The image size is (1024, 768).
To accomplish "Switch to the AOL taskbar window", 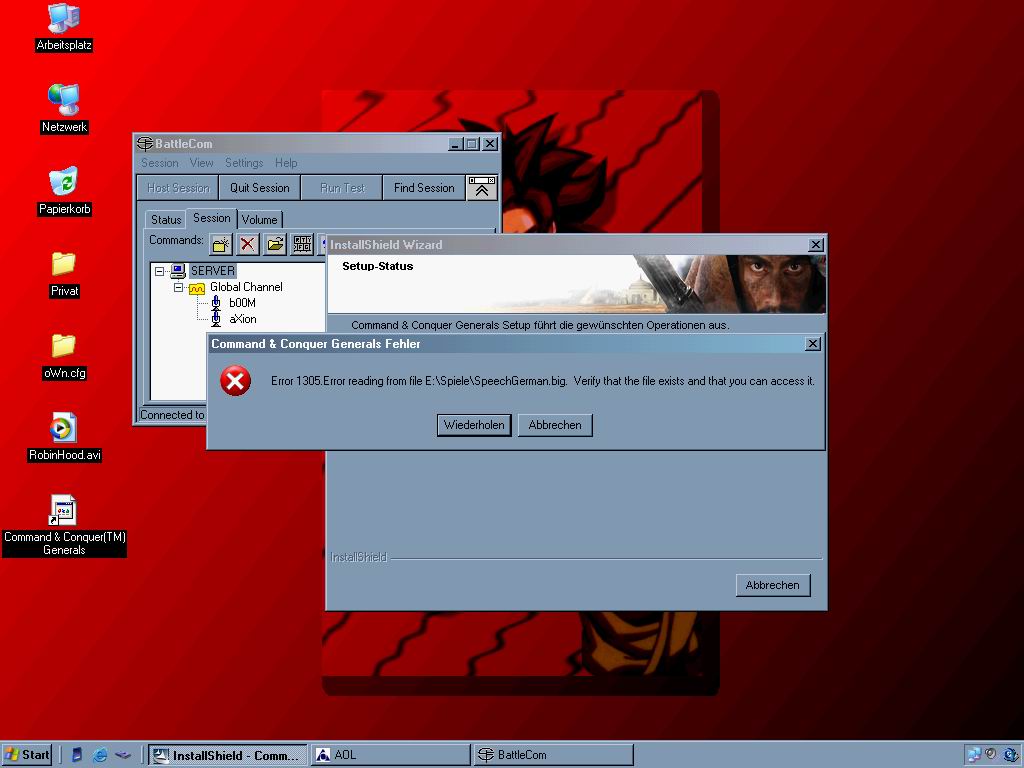I will pos(390,755).
